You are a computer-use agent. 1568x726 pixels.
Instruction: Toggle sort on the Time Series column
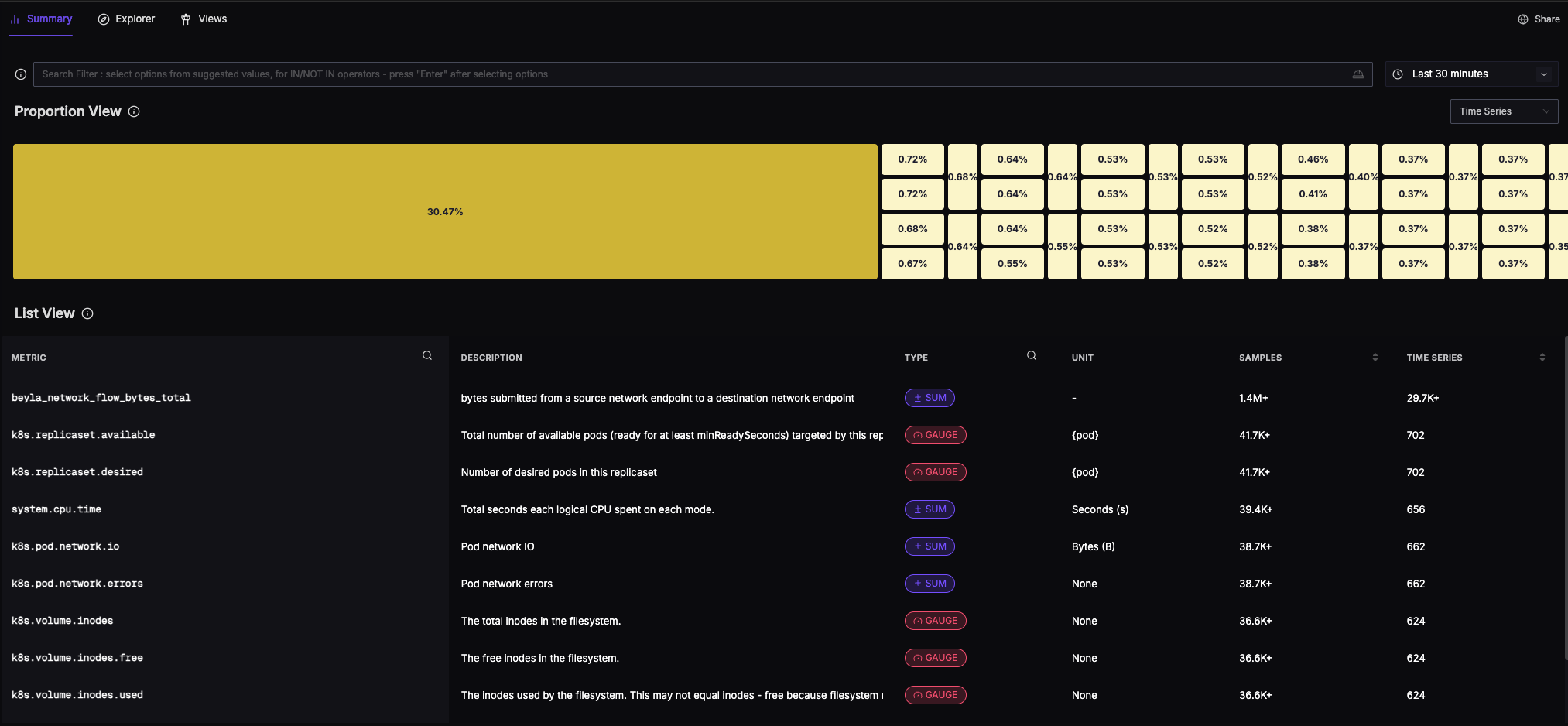1542,358
